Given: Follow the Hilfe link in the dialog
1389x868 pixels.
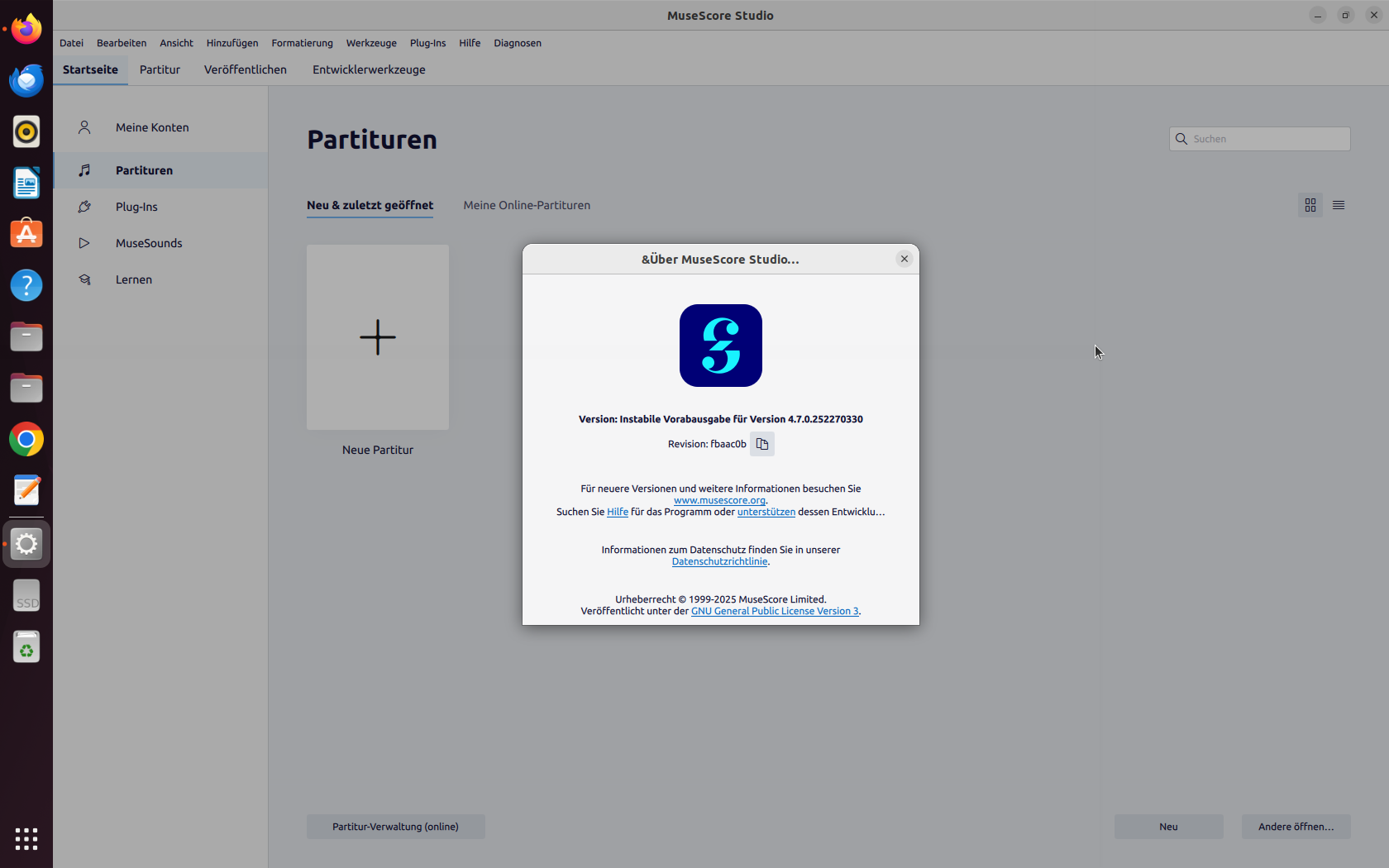Looking at the screenshot, I should (x=618, y=512).
